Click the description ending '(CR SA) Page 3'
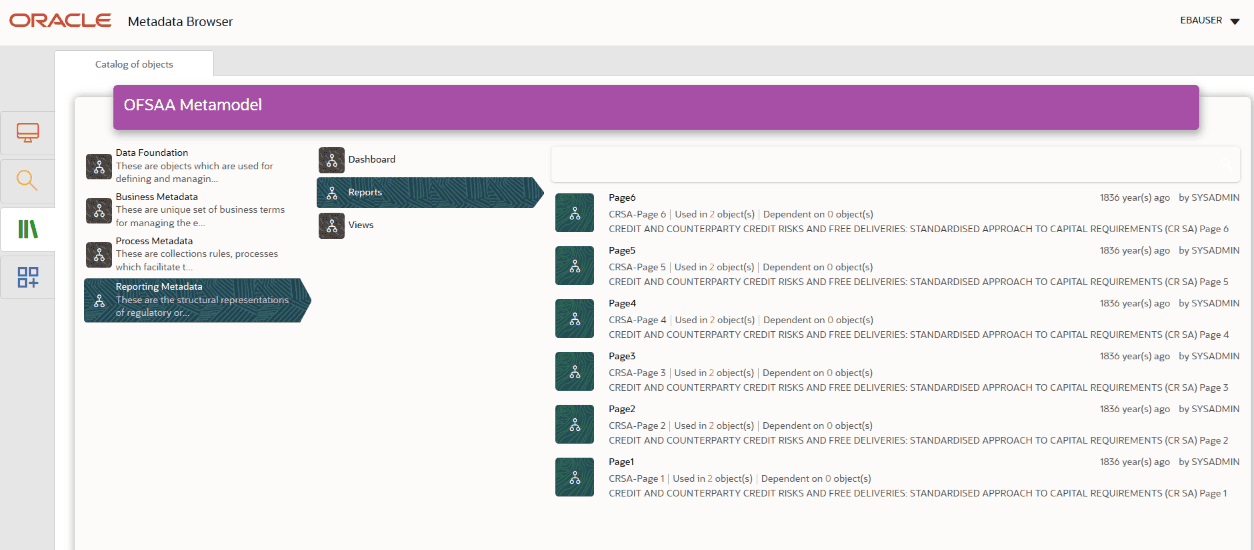Image resolution: width=1254 pixels, height=550 pixels. [x=918, y=388]
